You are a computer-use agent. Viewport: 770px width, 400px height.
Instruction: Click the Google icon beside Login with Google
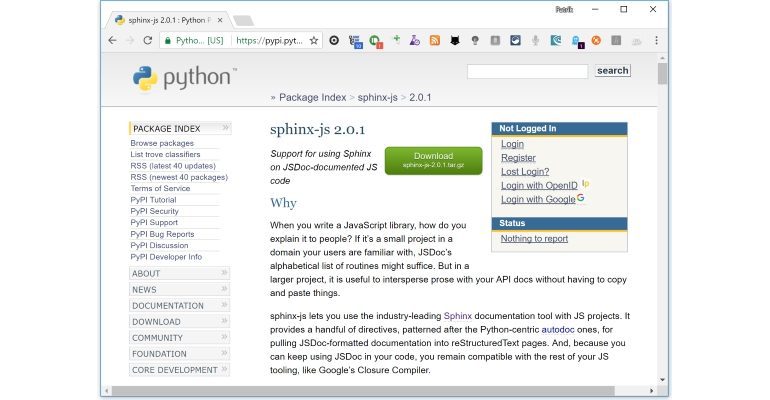point(581,198)
